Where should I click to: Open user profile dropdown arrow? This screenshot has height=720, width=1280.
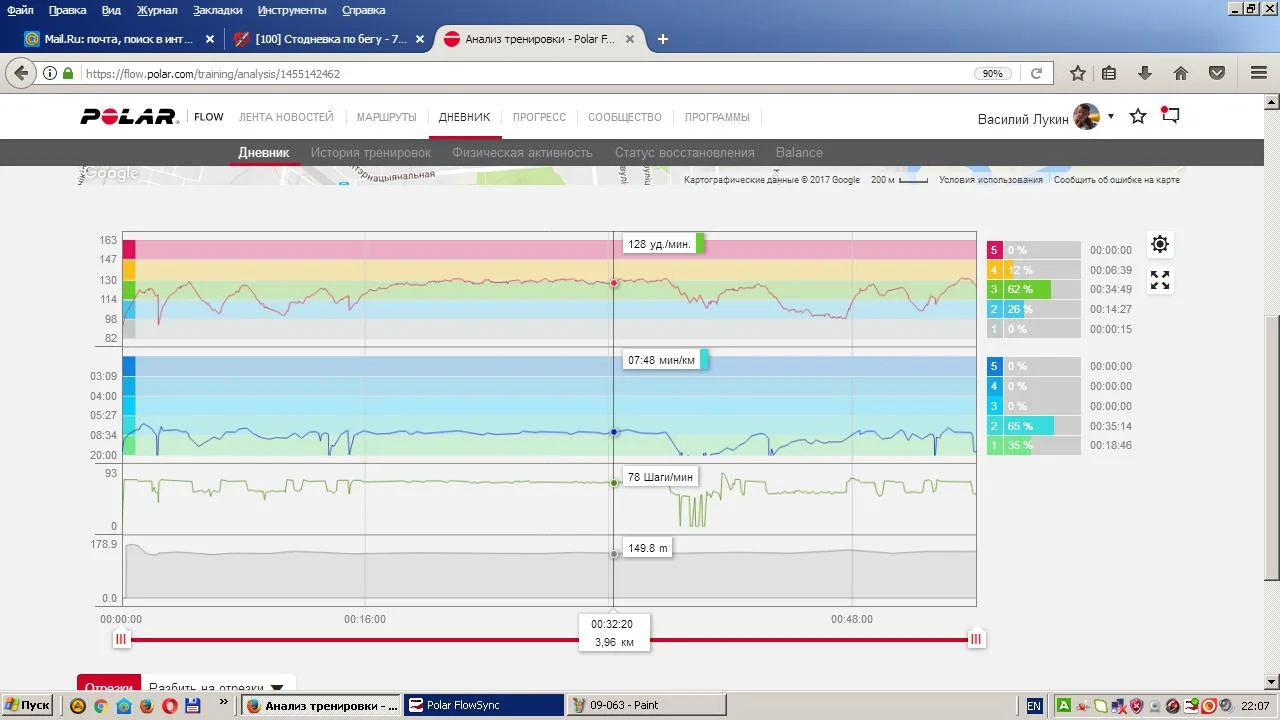1110,117
